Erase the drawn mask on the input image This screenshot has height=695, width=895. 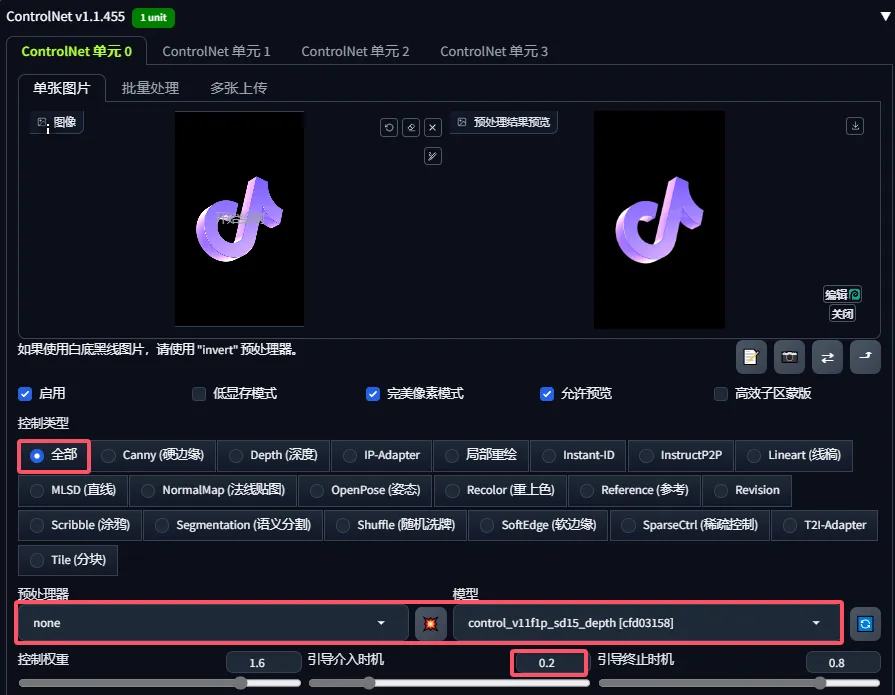pyautogui.click(x=411, y=127)
